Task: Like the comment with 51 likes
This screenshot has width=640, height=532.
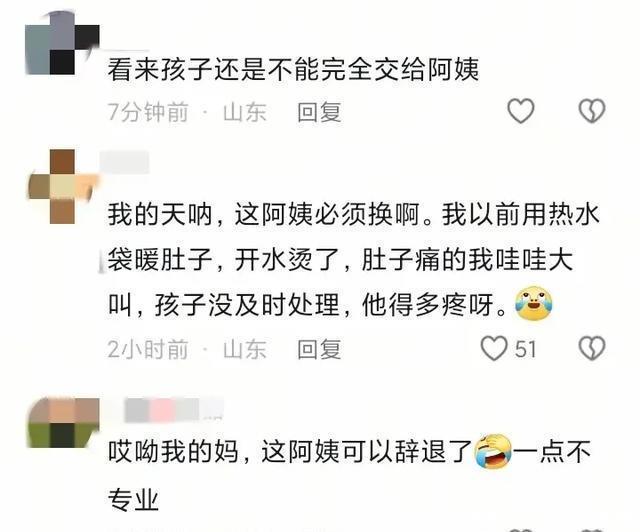Action: pos(494,348)
